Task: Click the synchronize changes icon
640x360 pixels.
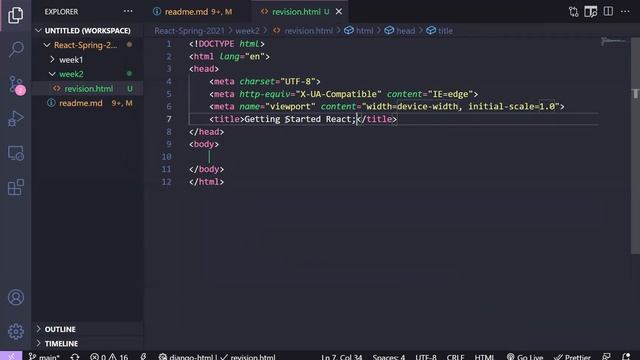Action: coord(75,356)
